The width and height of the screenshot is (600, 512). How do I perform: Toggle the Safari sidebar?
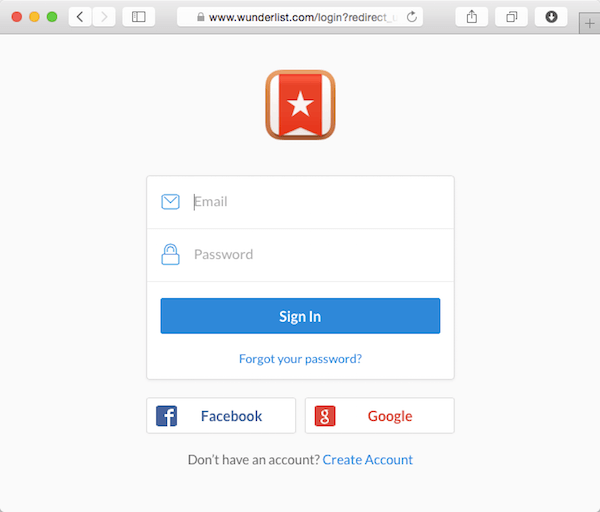click(x=139, y=17)
